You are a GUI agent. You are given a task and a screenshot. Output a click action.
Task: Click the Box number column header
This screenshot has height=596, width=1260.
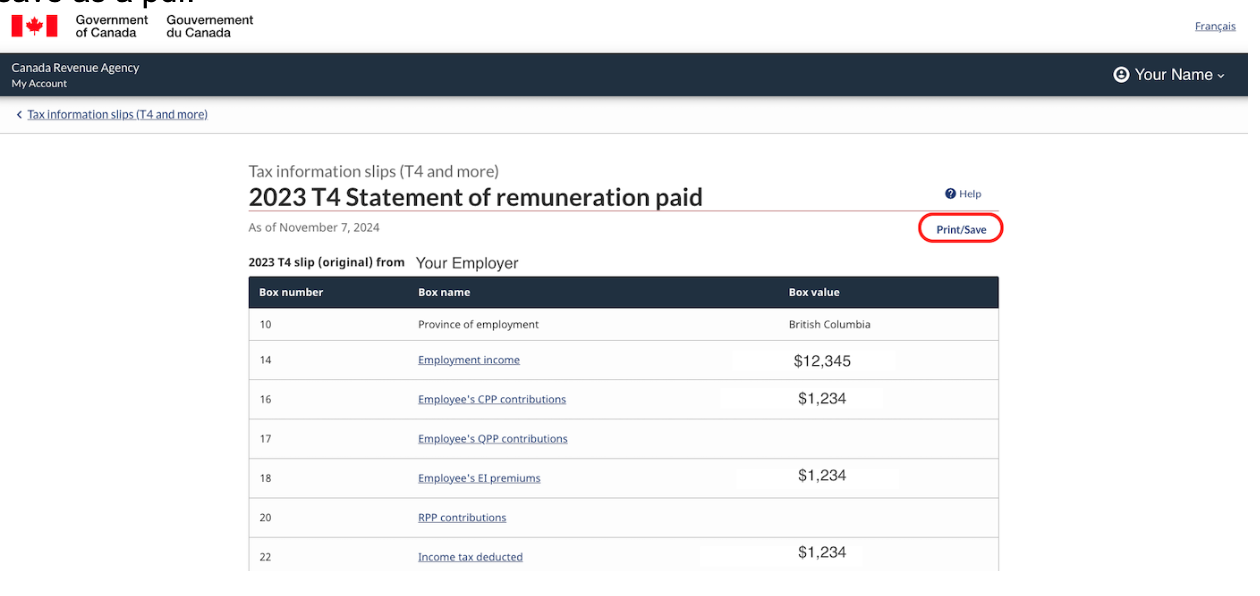tap(291, 293)
